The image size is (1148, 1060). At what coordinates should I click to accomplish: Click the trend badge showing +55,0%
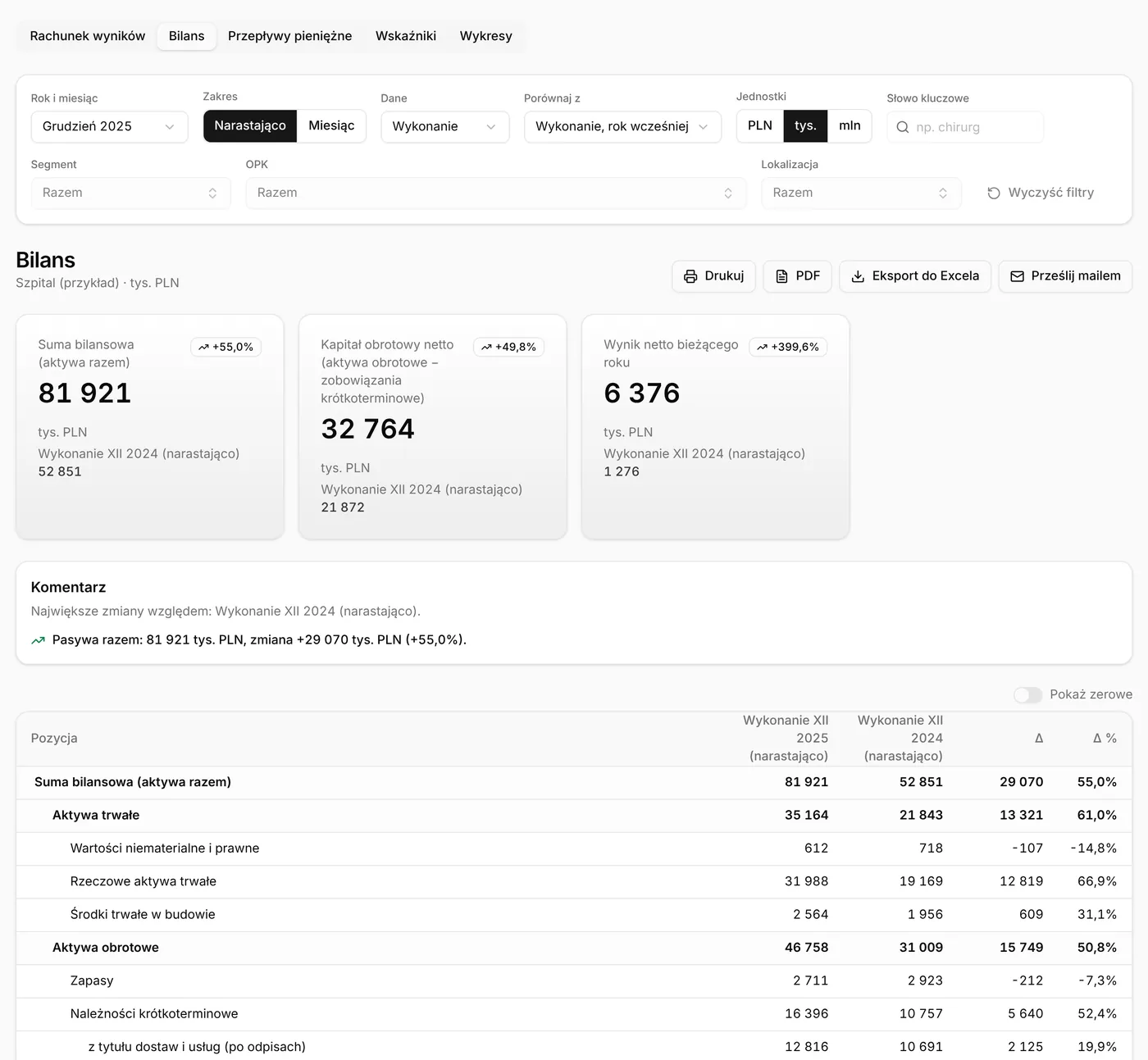(x=225, y=347)
